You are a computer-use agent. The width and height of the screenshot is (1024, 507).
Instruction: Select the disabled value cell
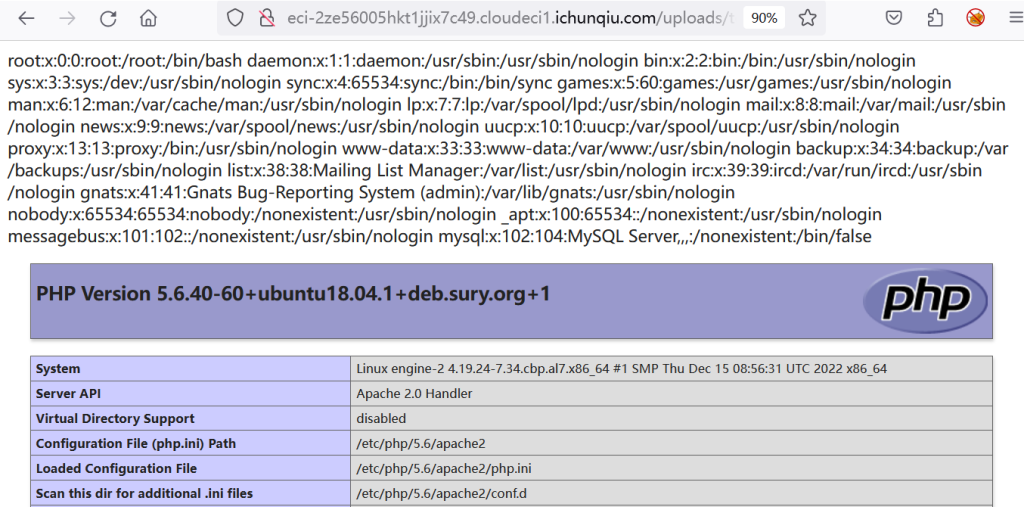381,418
